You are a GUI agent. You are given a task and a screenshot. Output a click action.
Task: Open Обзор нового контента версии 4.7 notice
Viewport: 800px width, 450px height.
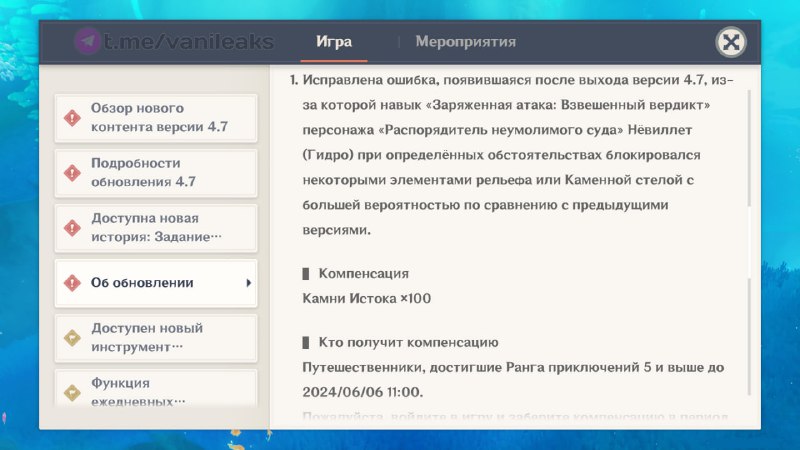pos(156,118)
